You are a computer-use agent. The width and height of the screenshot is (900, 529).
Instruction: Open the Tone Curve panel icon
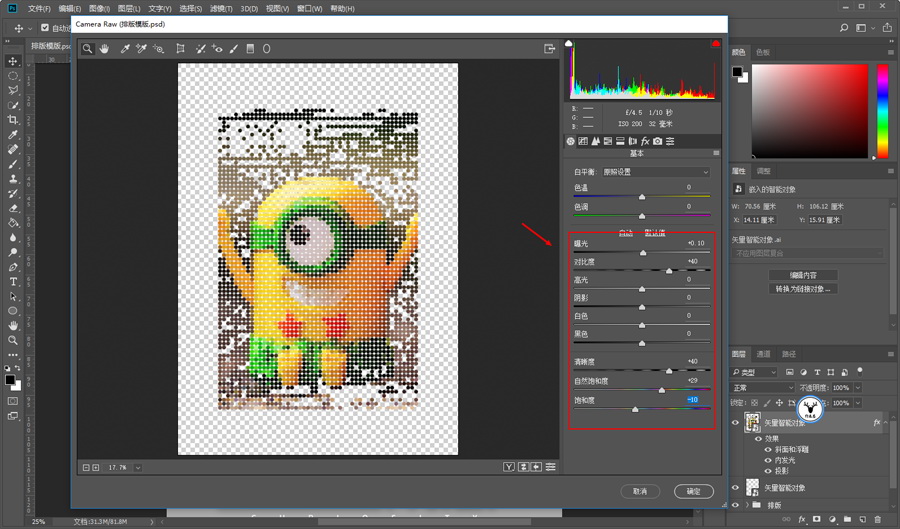click(x=583, y=141)
